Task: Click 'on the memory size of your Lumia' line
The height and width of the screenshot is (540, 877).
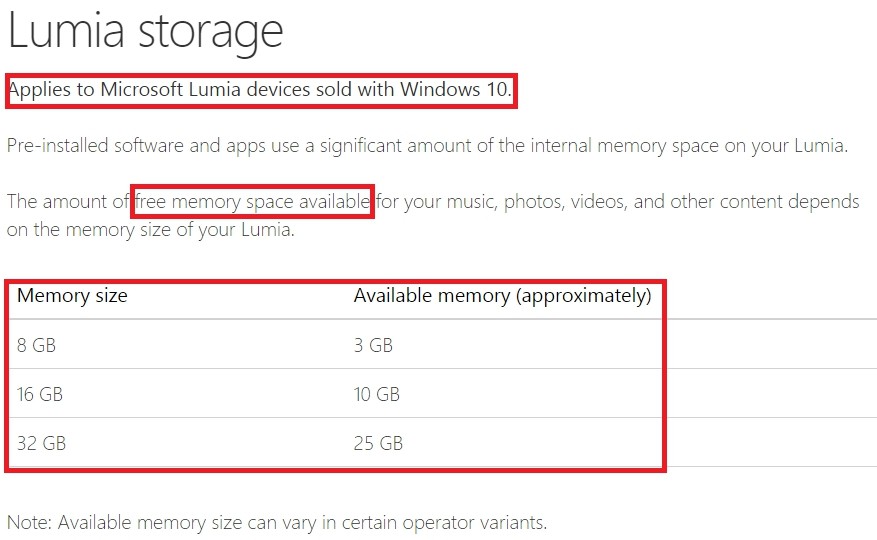Action: 150,230
